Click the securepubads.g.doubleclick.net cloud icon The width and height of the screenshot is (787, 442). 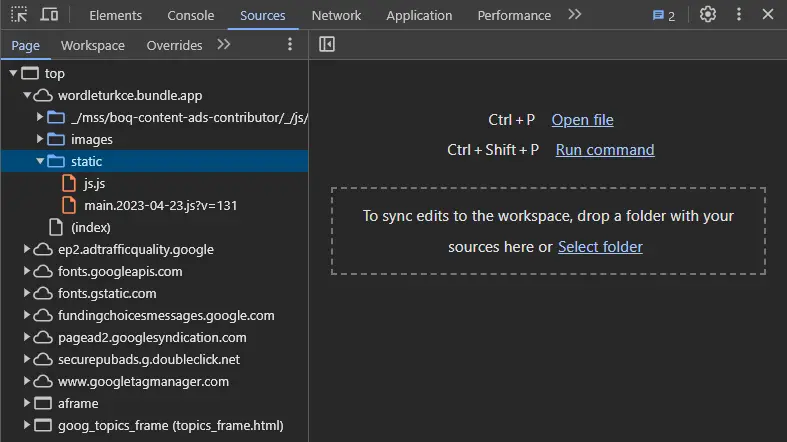coord(43,359)
